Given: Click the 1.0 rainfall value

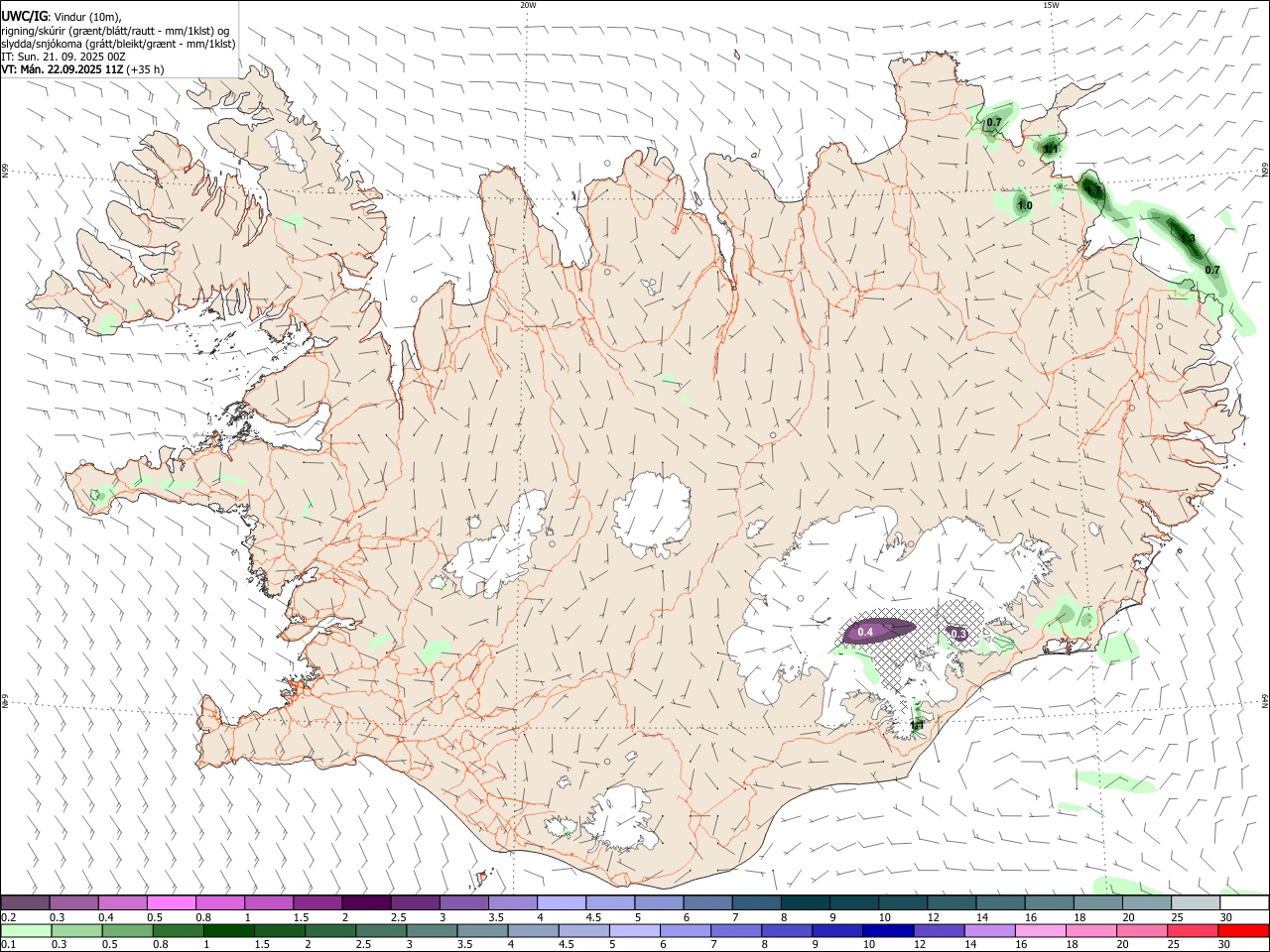Looking at the screenshot, I should pos(1025,206).
